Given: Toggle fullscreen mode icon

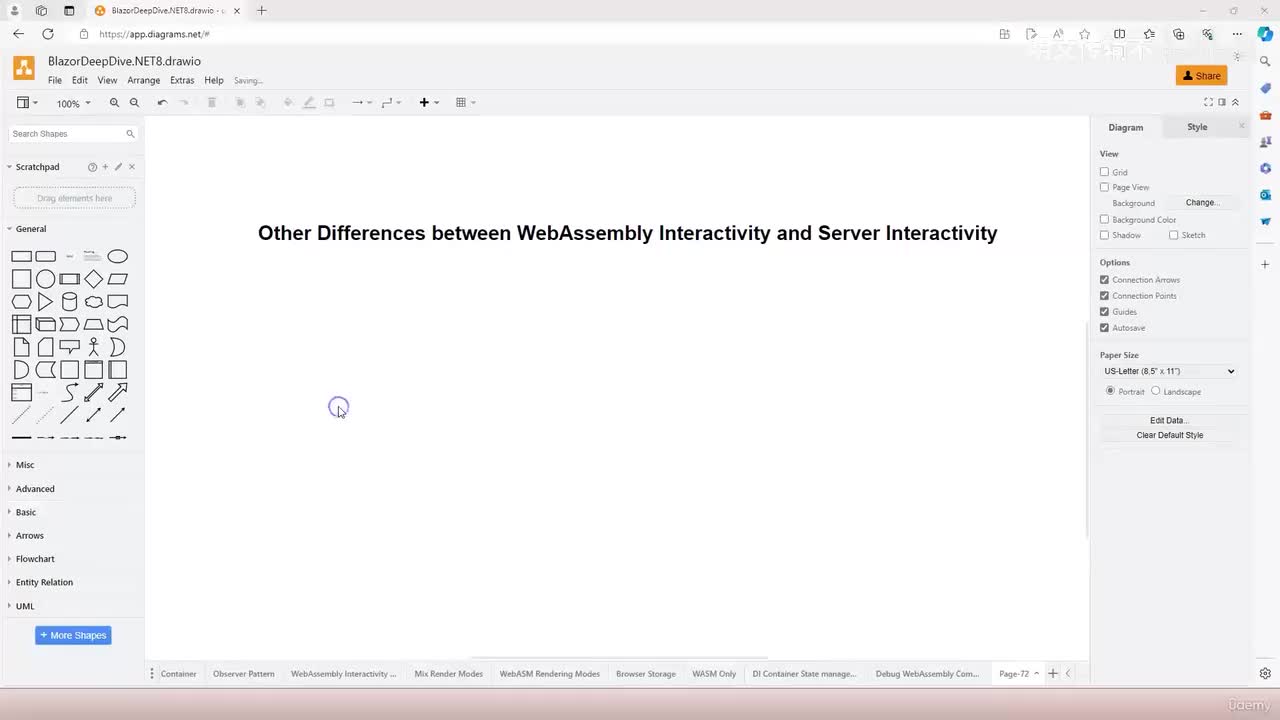Looking at the screenshot, I should pos(1208,102).
